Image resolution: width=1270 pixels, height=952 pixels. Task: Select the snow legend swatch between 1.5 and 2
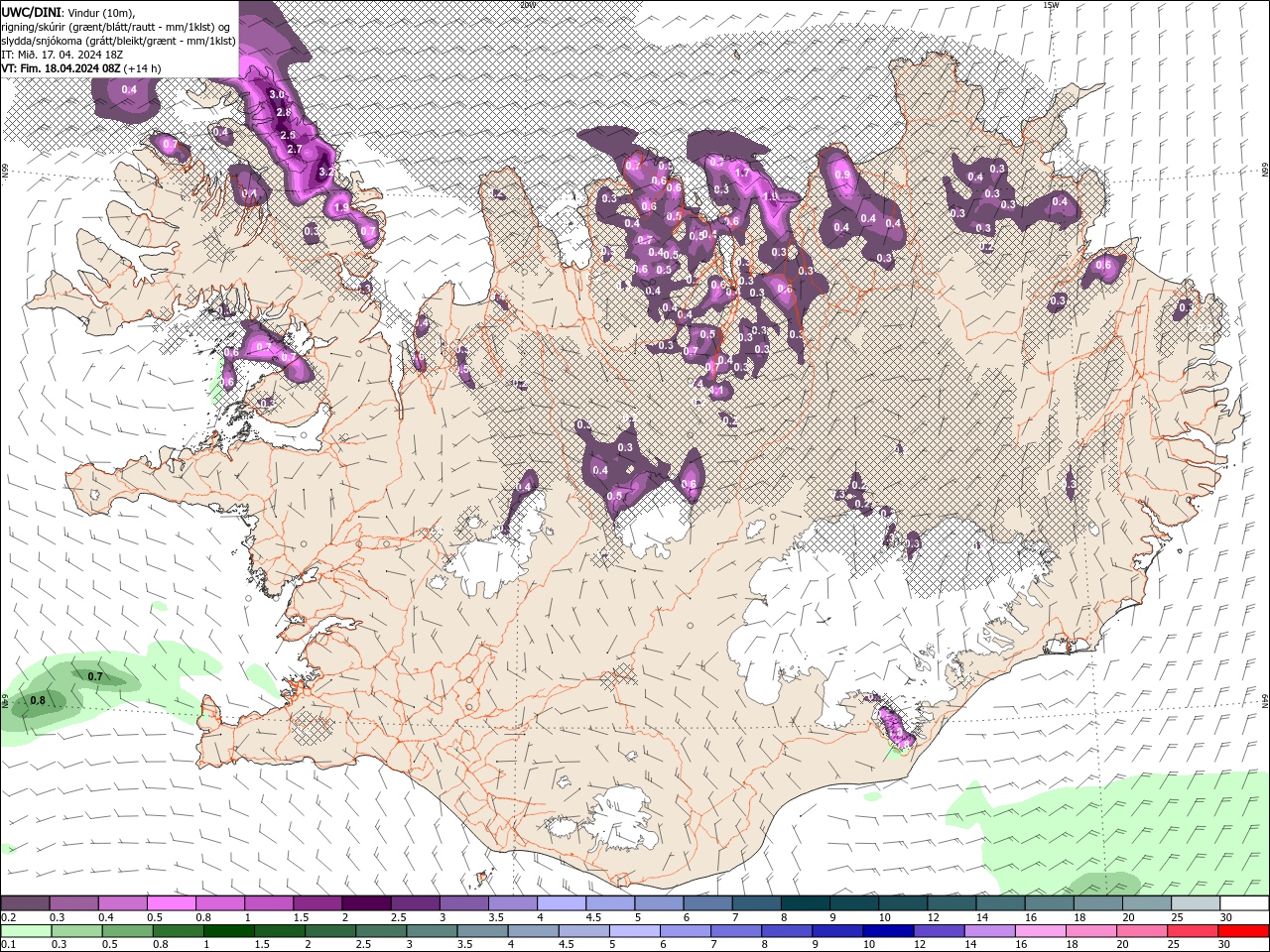317,903
